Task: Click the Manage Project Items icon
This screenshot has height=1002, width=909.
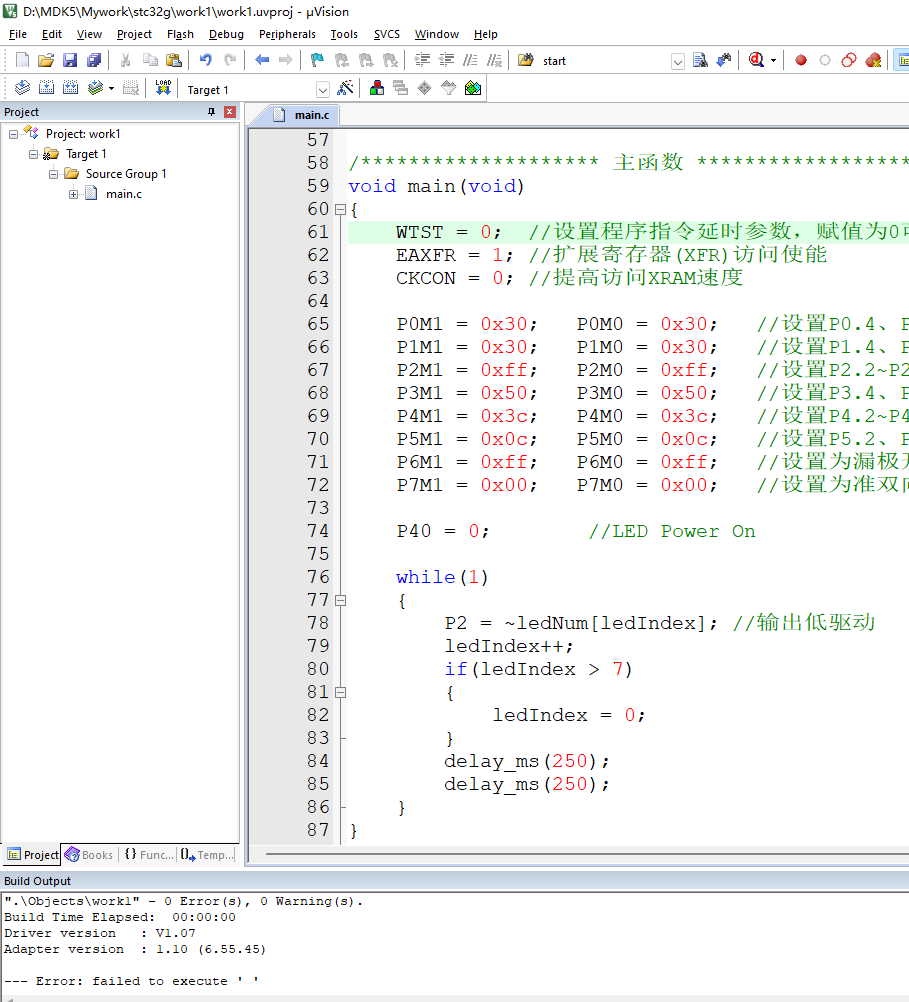Action: 377,88
